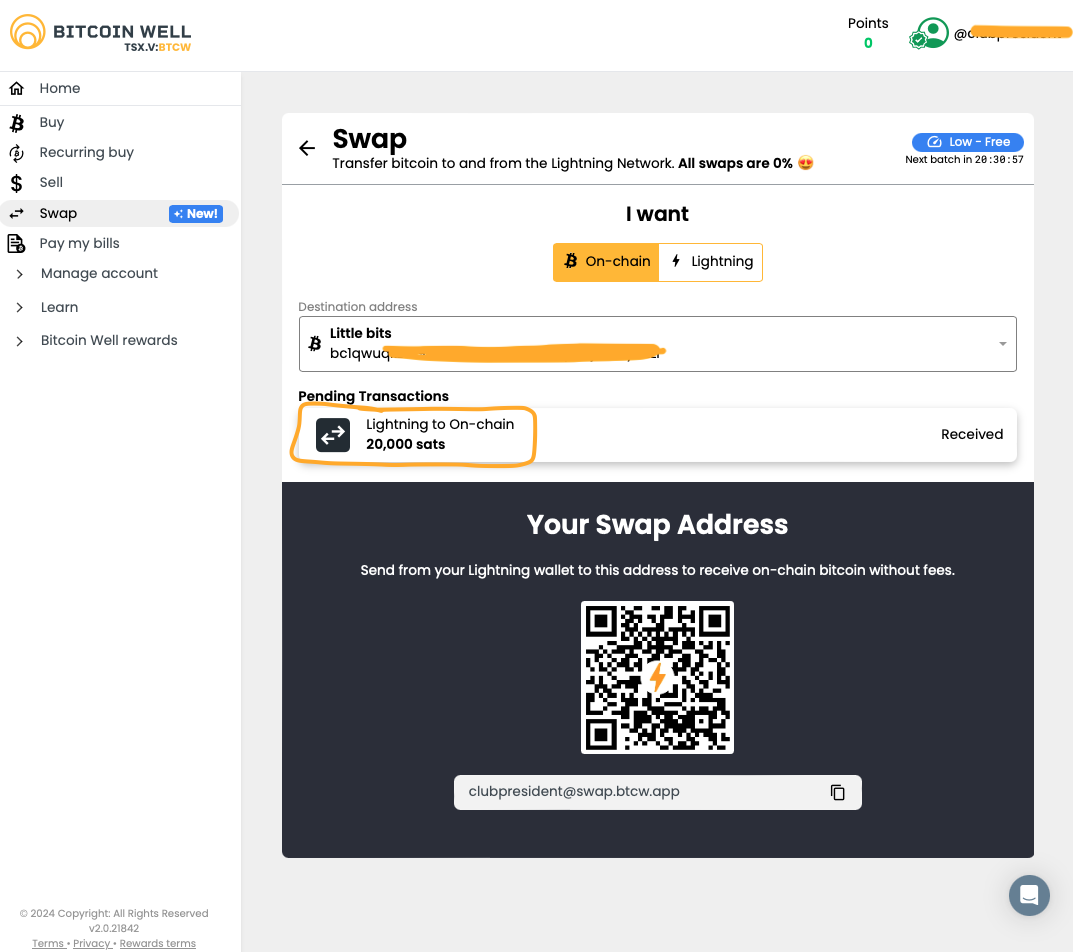Open Recurring buy from sidebar
The width and height of the screenshot is (1073, 952).
click(86, 152)
